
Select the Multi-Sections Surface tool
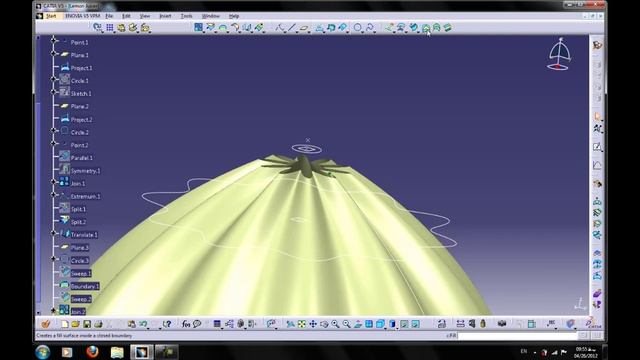[x=437, y=28]
